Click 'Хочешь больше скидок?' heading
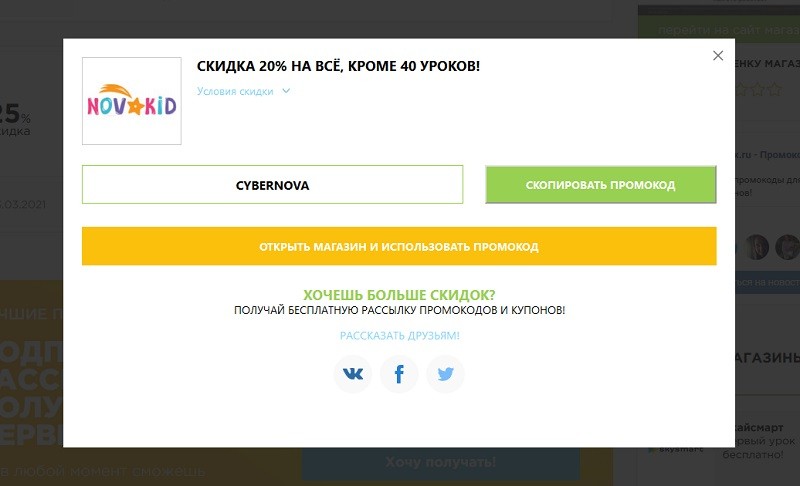 pos(399,295)
